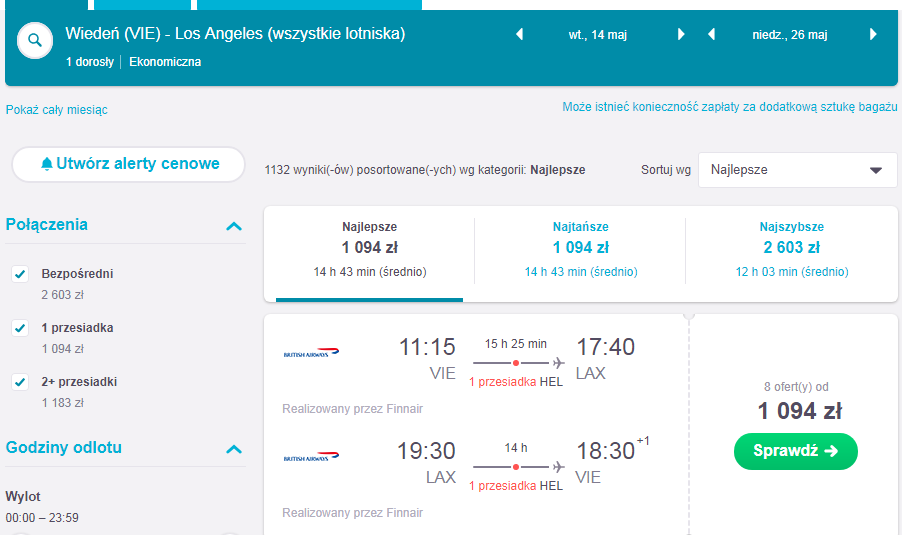The image size is (902, 535).
Task: Click 8 ofert(y) od price label
Action: [796, 387]
